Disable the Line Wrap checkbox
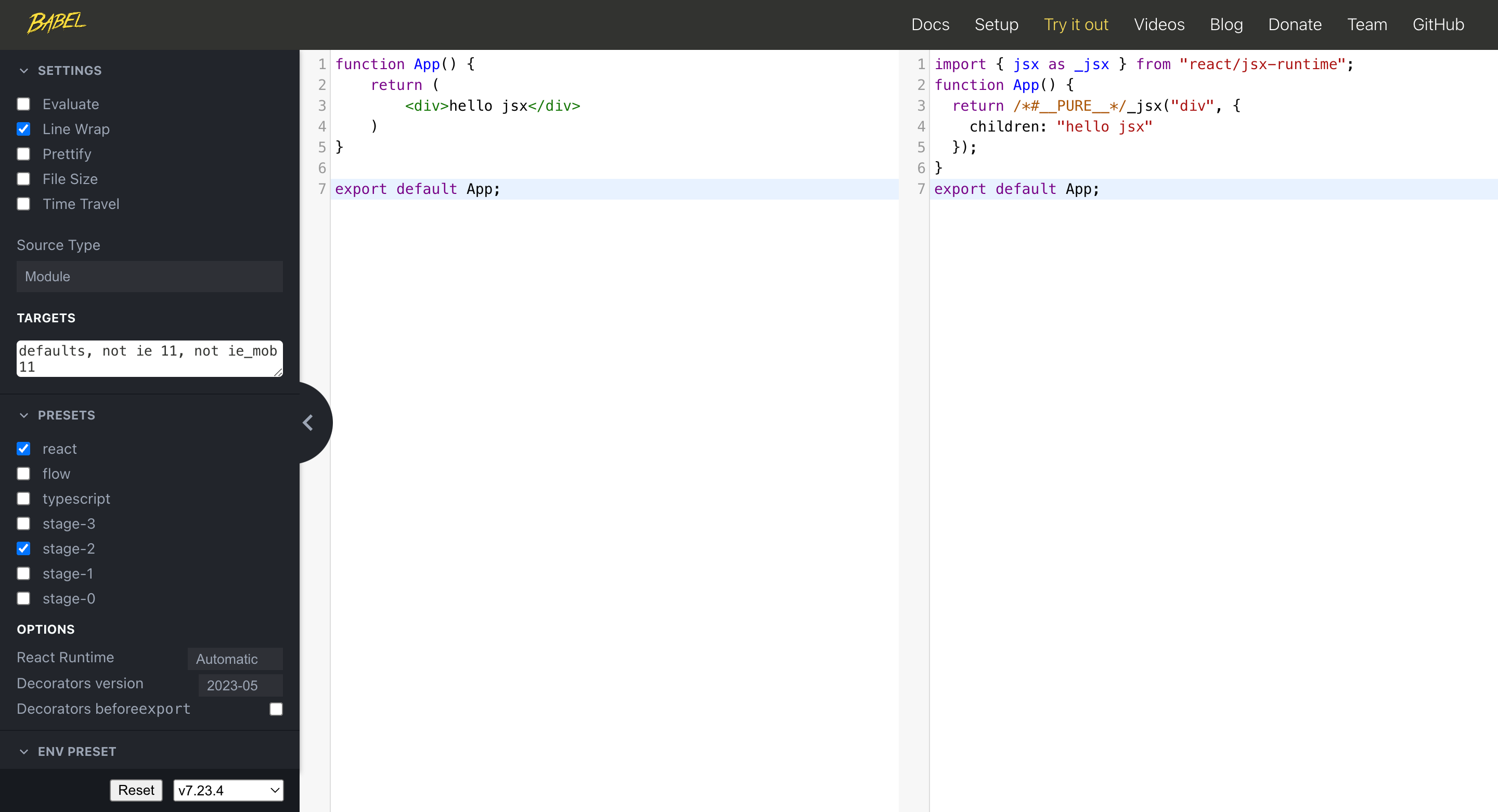 click(23, 129)
